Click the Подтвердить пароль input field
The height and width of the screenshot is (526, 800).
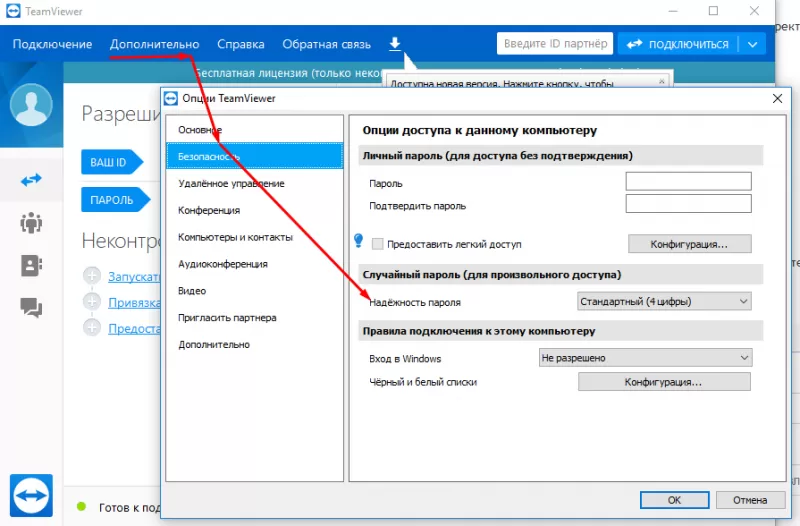[x=688, y=204]
